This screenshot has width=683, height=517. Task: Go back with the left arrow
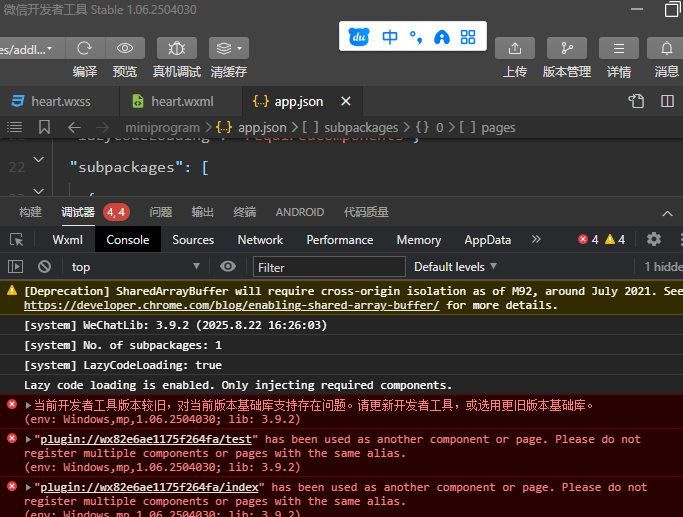(x=74, y=128)
